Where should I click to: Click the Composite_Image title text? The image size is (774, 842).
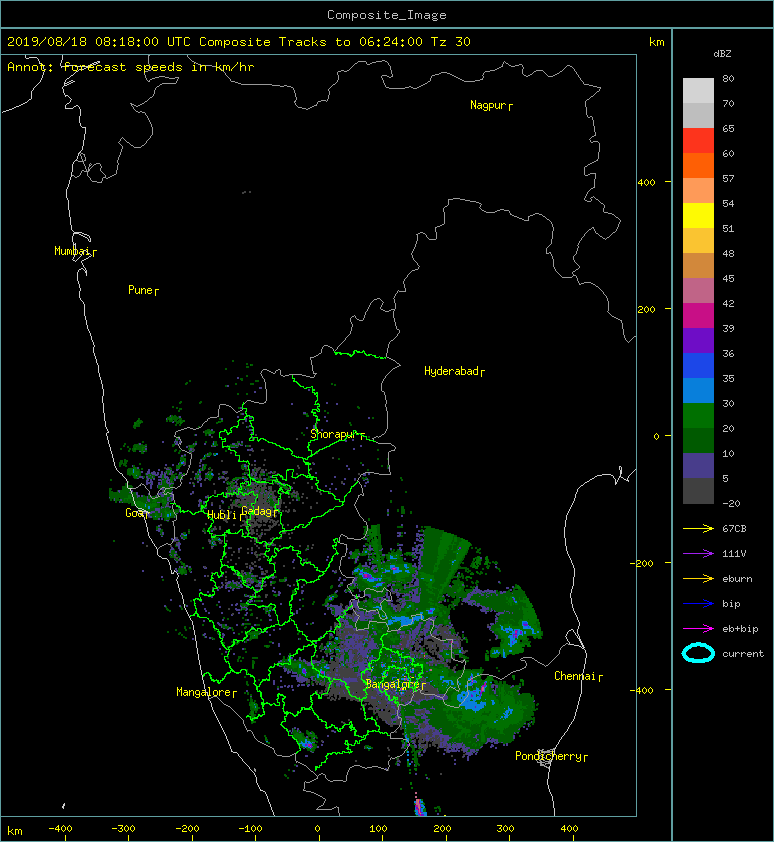click(387, 15)
